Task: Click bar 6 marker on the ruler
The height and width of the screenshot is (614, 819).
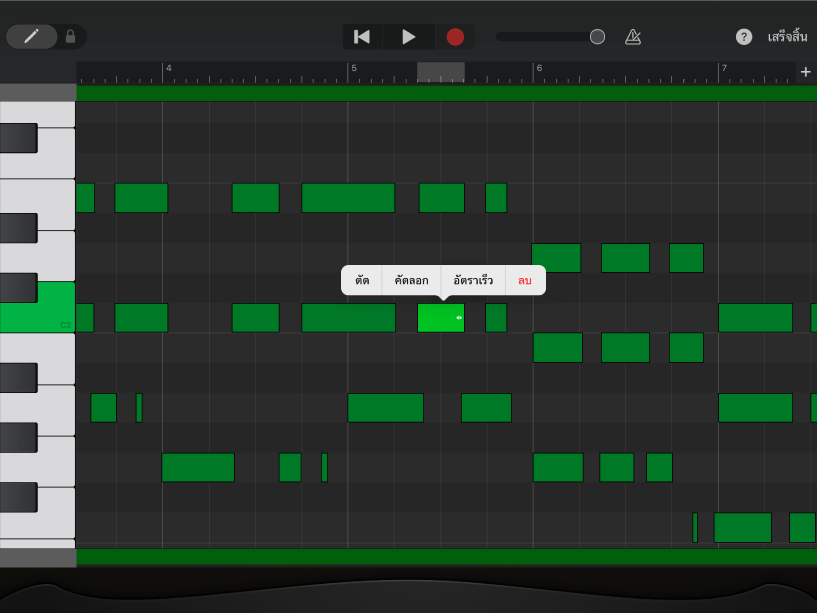Action: click(539, 68)
